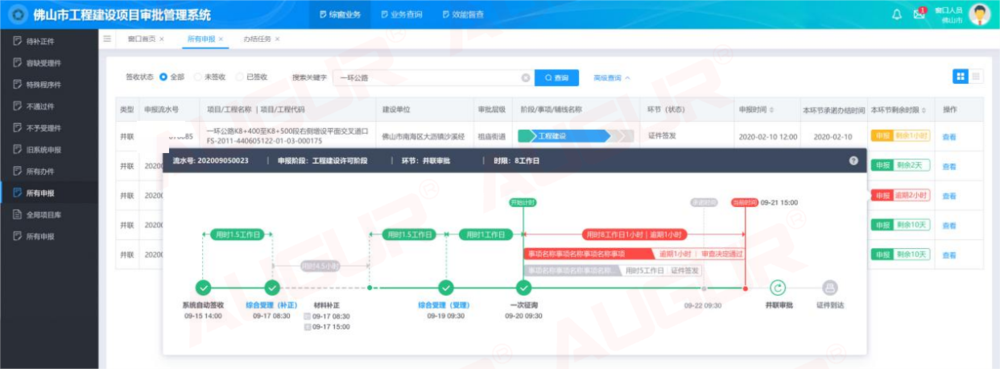The height and width of the screenshot is (369, 1000).
Task: Click the 并联审批 refresh step icon
Action: click(777, 288)
